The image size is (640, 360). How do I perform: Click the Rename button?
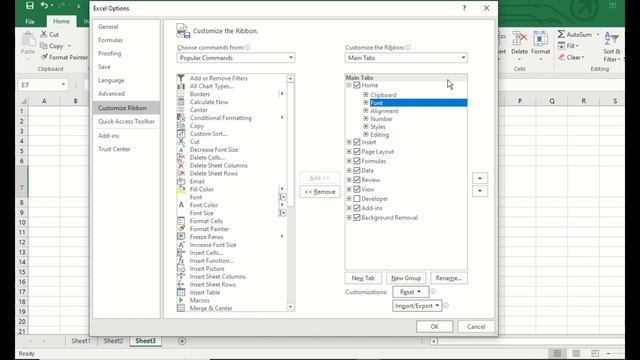click(x=449, y=278)
